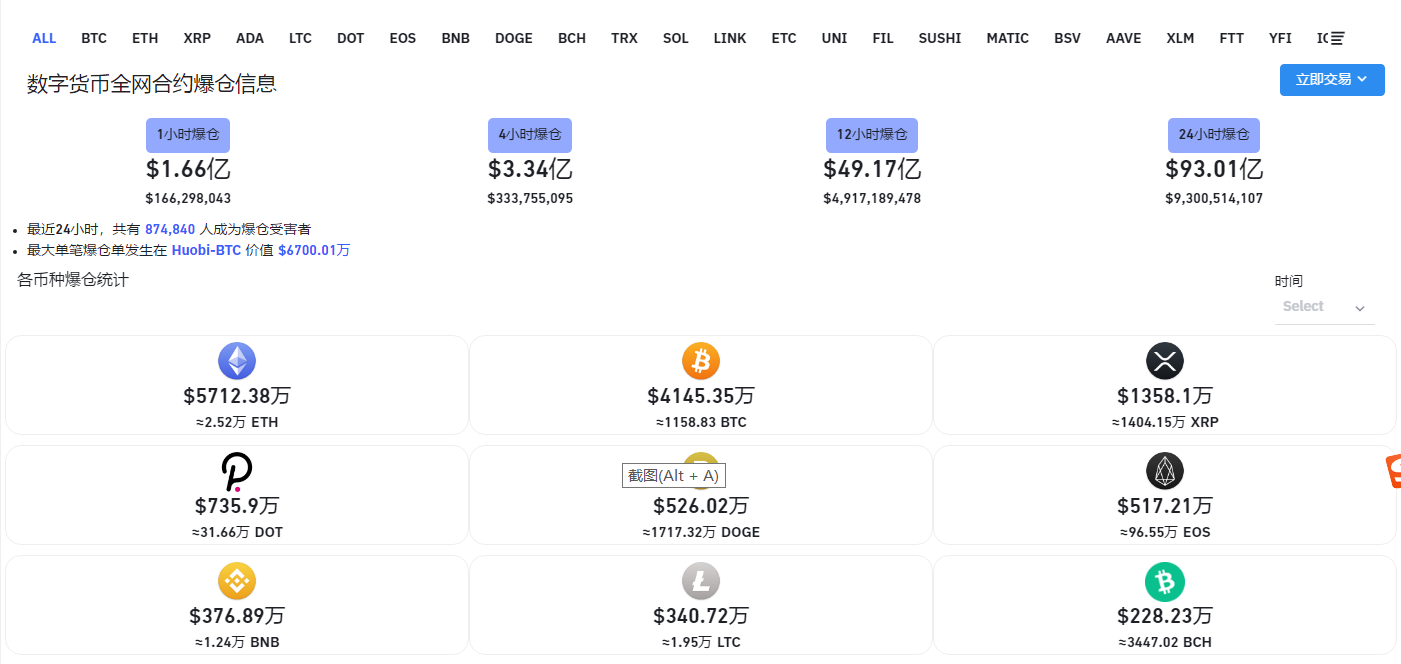Click the Bitcoin coin icon
Image resolution: width=1401 pixels, height=664 pixels.
click(x=701, y=361)
